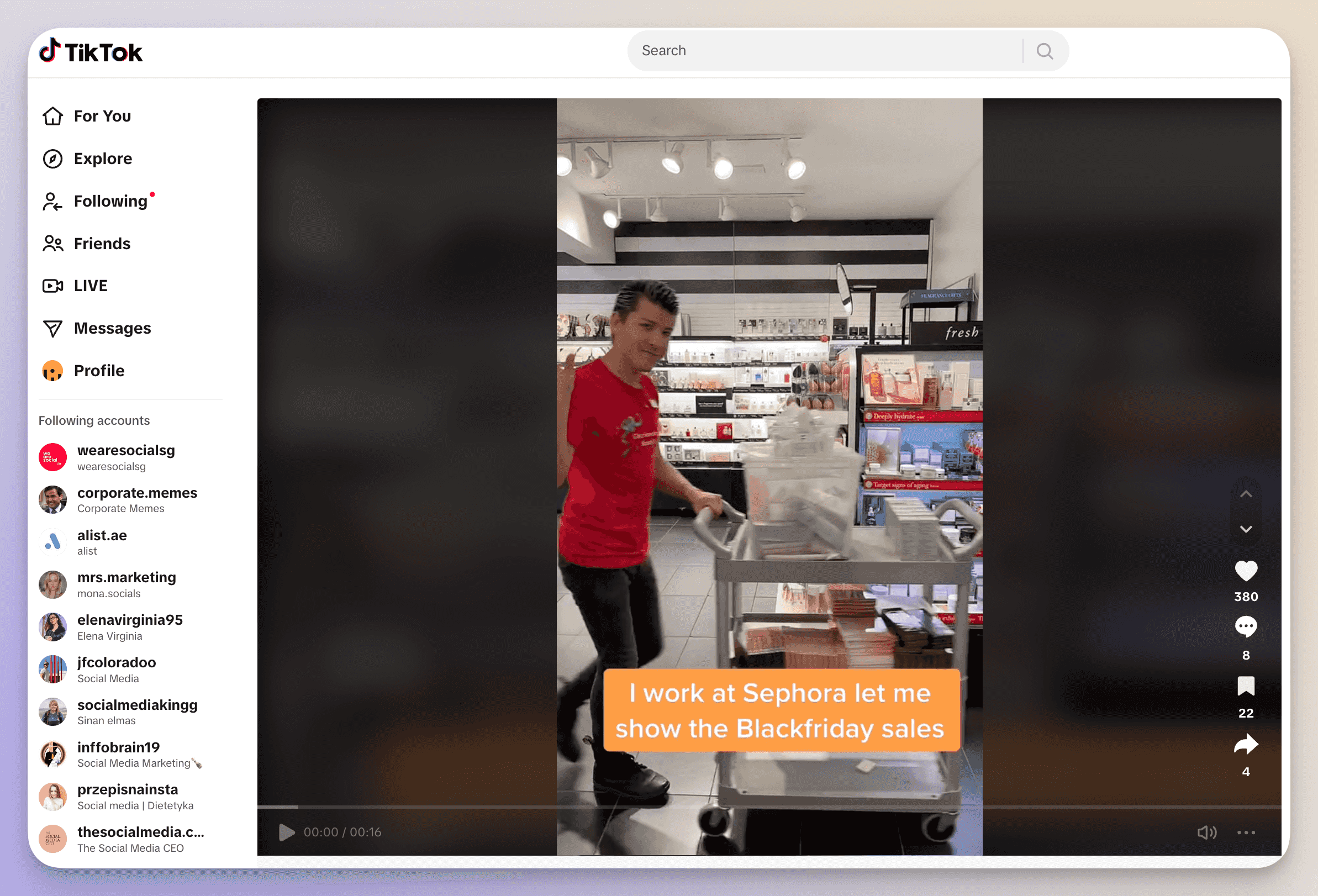Click the Messages paper-plane icon
This screenshot has width=1318, height=896.
(52, 328)
